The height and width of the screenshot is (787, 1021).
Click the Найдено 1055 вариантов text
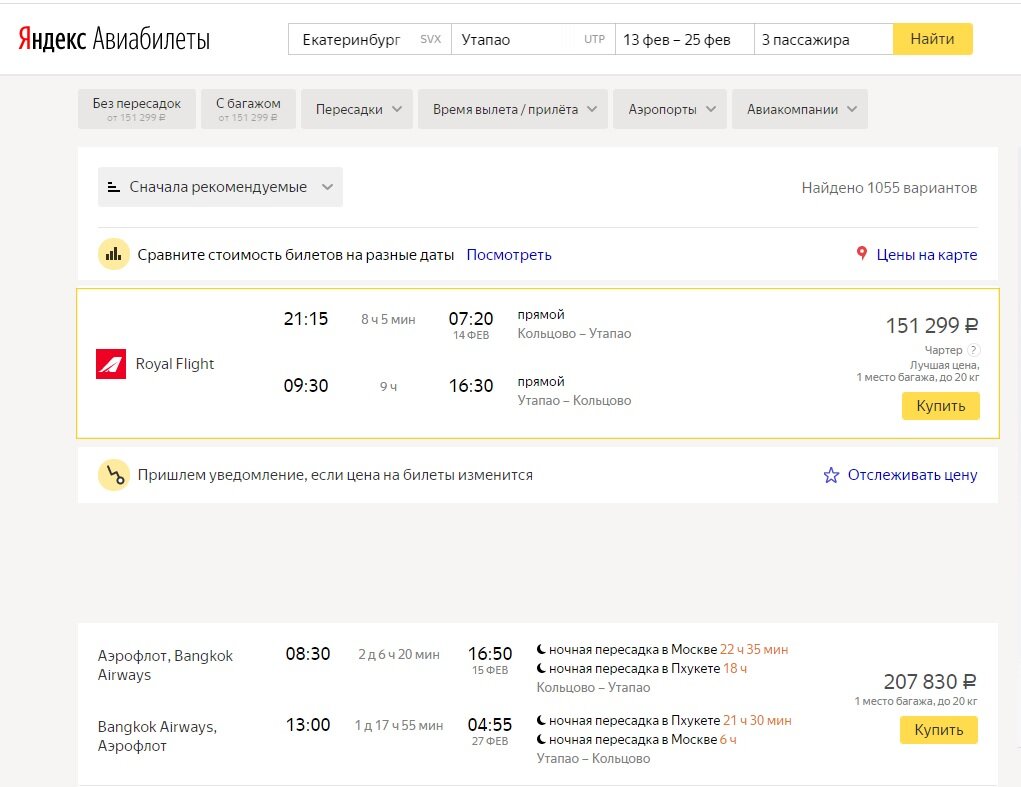pyautogui.click(x=889, y=187)
